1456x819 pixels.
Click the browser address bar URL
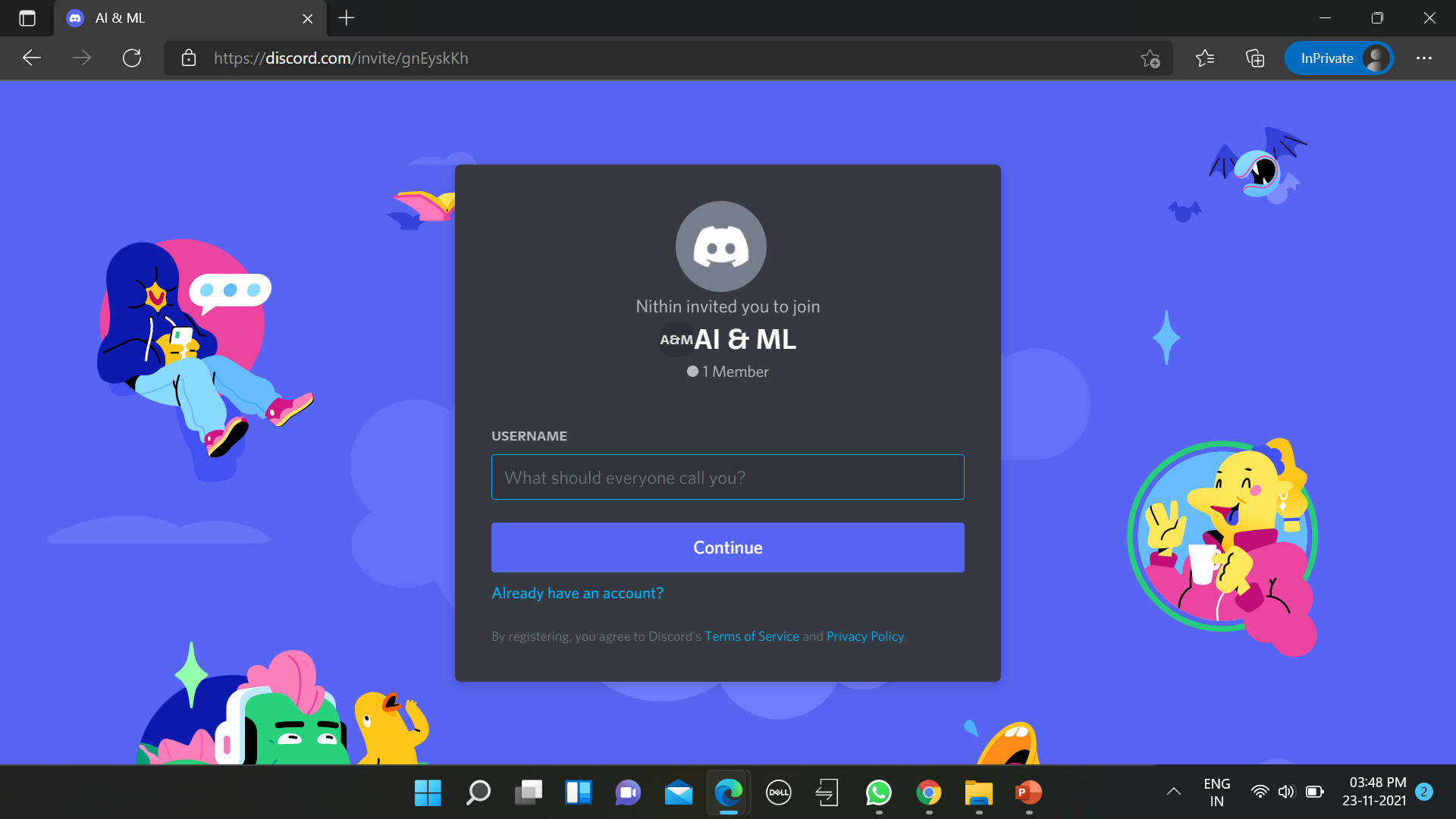click(341, 58)
